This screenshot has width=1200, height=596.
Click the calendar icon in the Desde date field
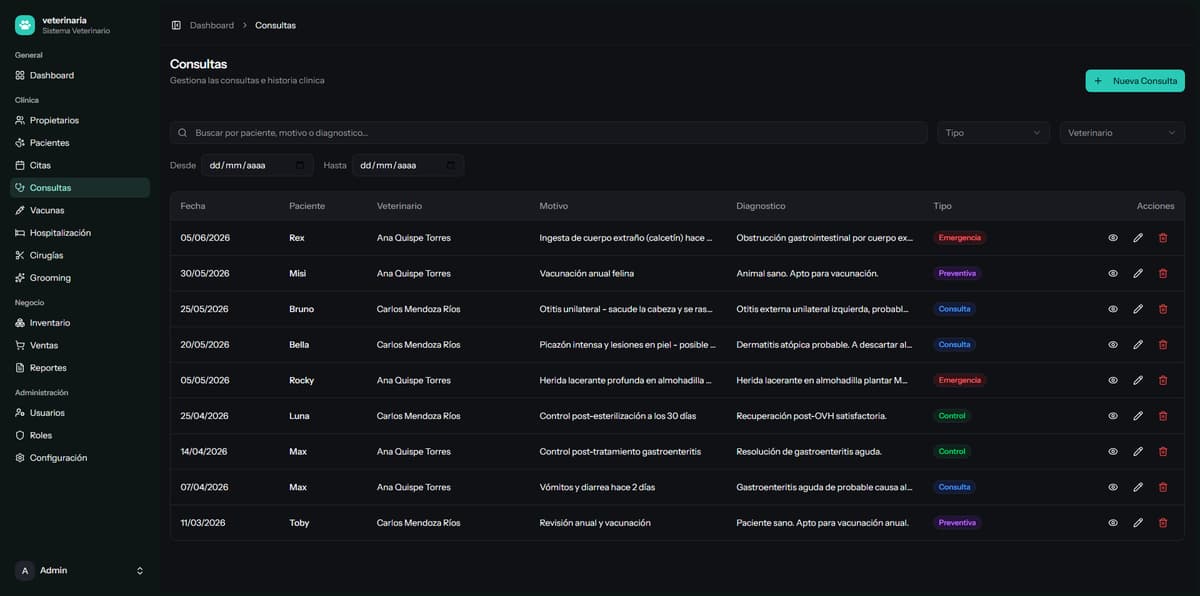300,165
